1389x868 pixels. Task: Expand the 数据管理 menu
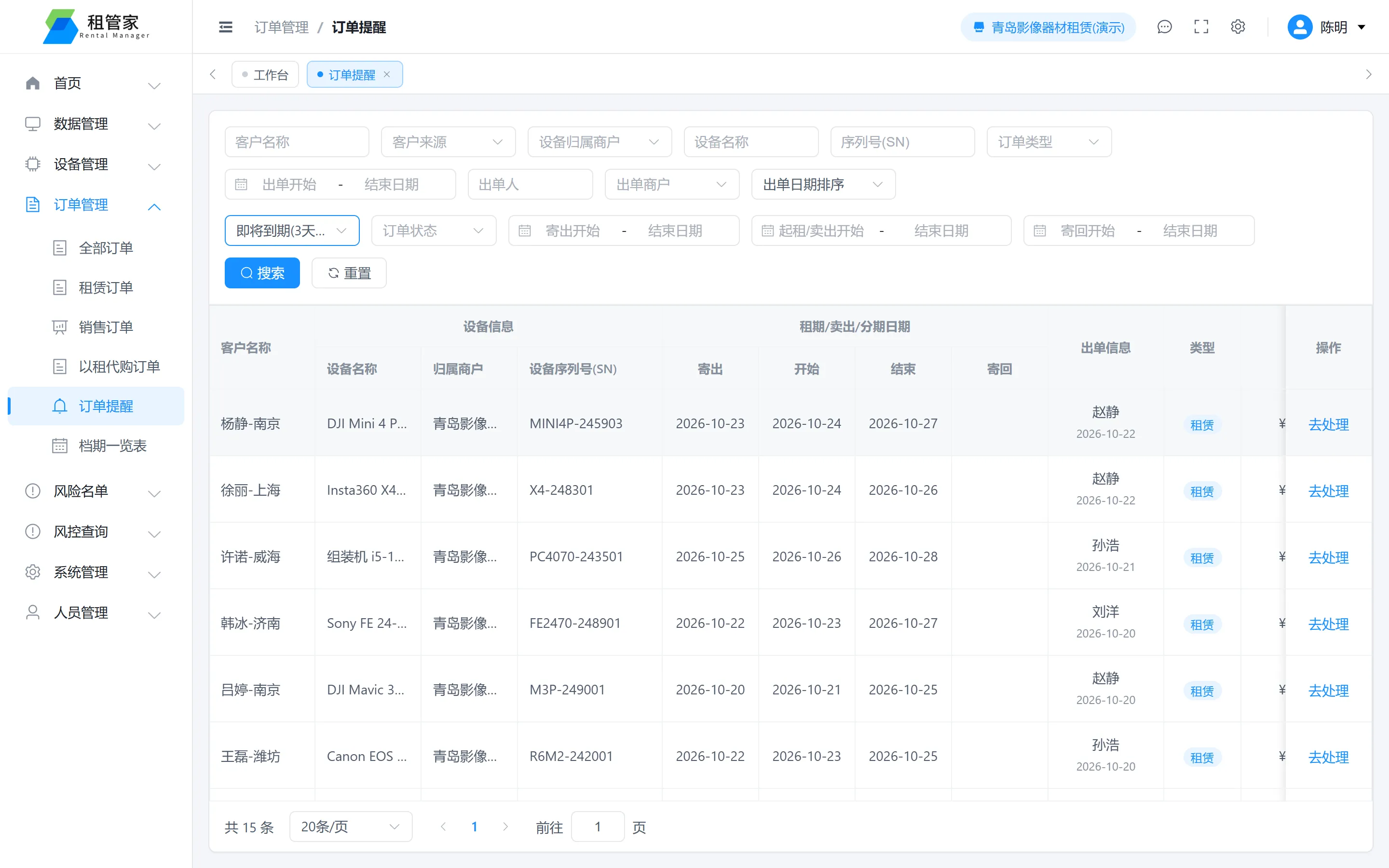coord(96,124)
